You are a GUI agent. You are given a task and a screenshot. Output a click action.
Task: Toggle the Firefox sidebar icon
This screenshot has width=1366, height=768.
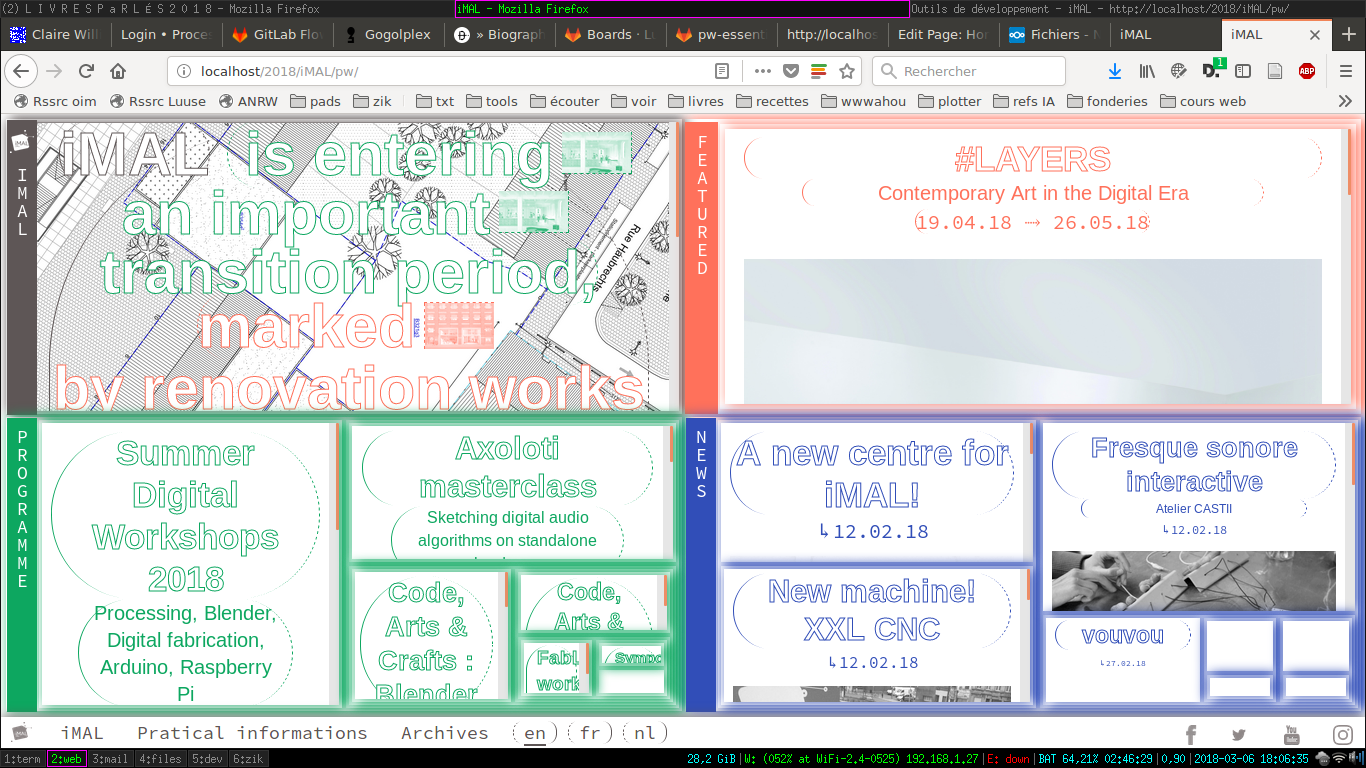tap(1243, 71)
